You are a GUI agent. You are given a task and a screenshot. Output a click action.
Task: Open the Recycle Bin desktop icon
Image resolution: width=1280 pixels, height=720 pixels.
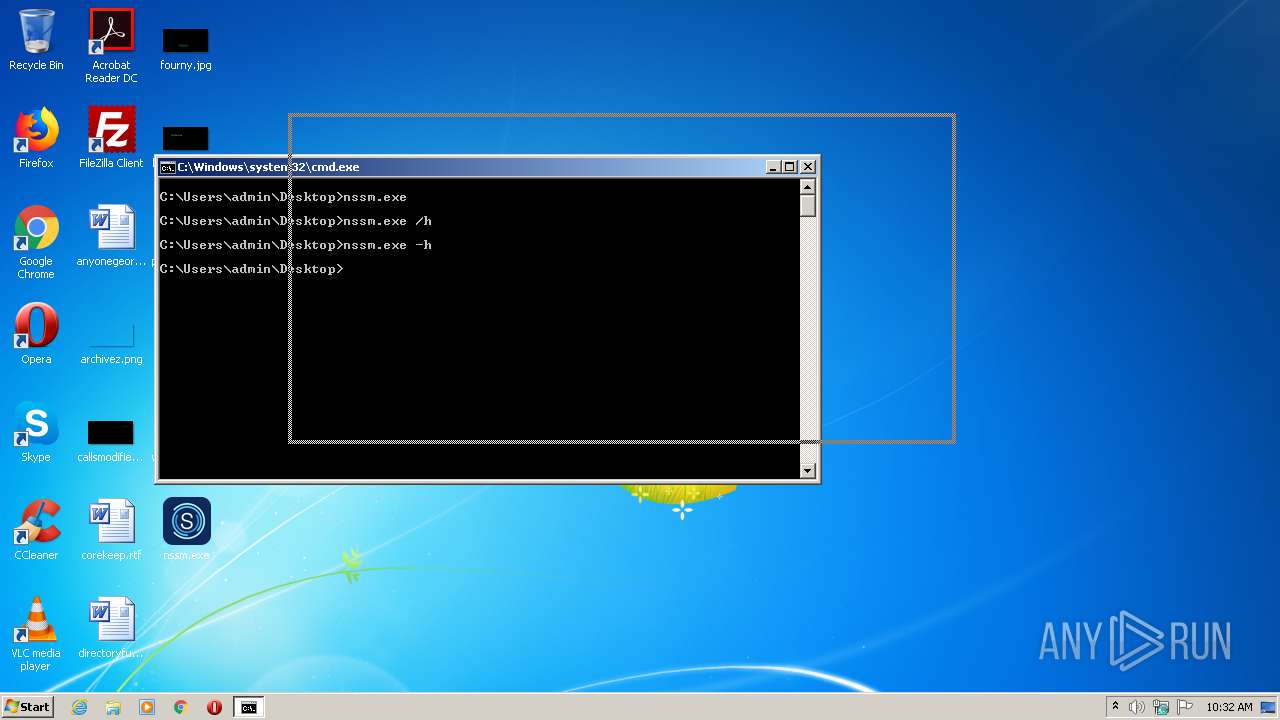(36, 40)
